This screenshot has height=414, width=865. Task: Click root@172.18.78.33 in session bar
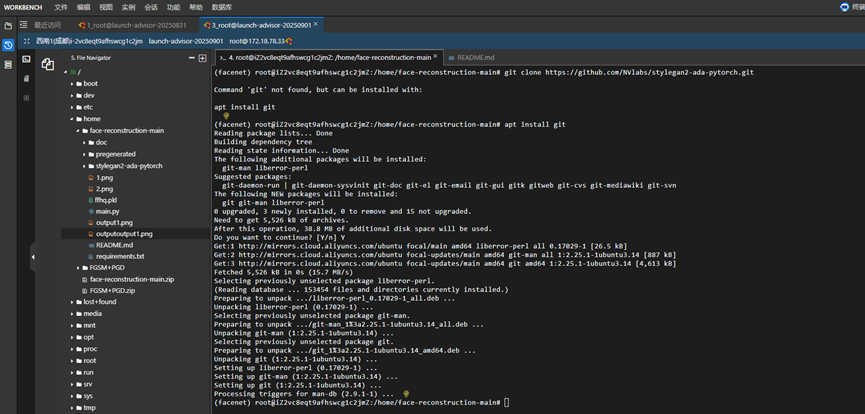pos(257,41)
